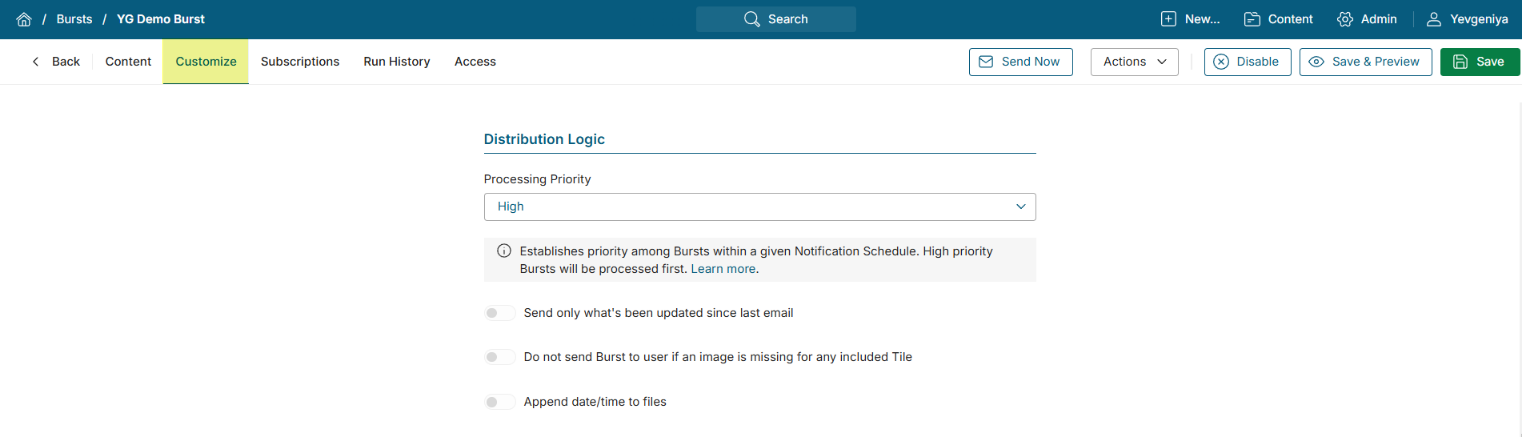Follow the Learn more link
Screen dimensions: 1522x437
click(x=723, y=269)
